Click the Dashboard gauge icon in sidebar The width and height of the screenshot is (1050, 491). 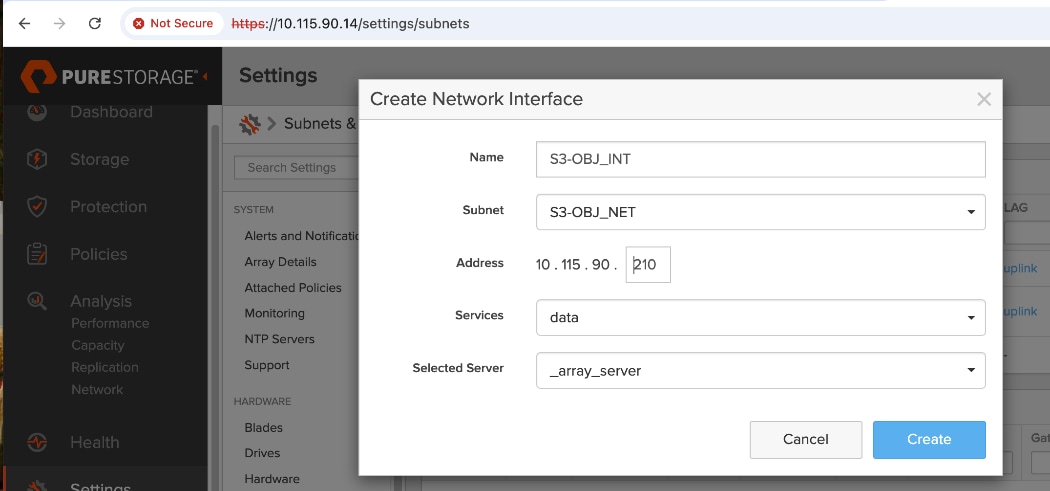point(37,112)
